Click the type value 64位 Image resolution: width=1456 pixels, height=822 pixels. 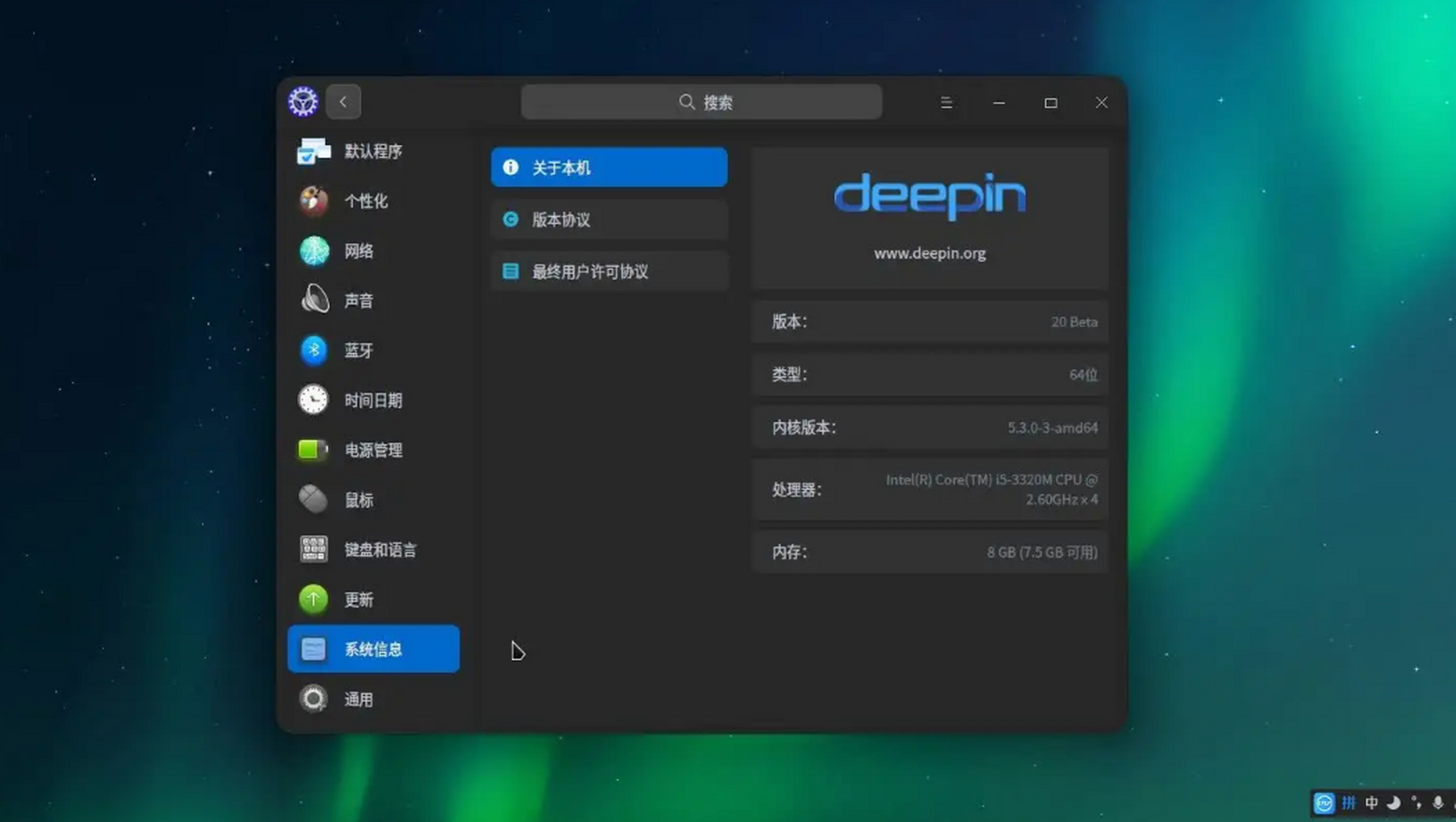tap(1083, 375)
